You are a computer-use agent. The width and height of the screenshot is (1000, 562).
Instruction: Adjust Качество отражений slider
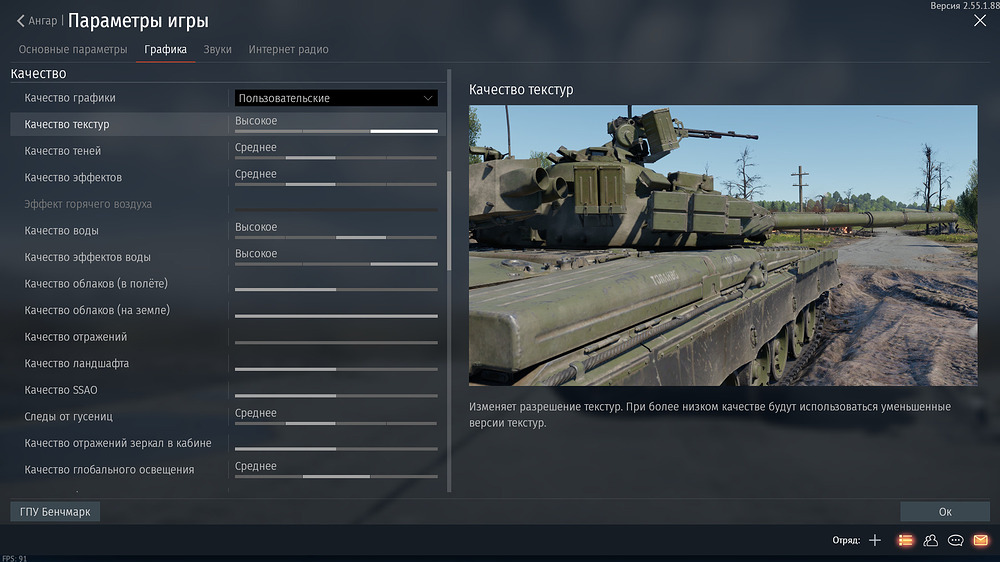point(336,343)
